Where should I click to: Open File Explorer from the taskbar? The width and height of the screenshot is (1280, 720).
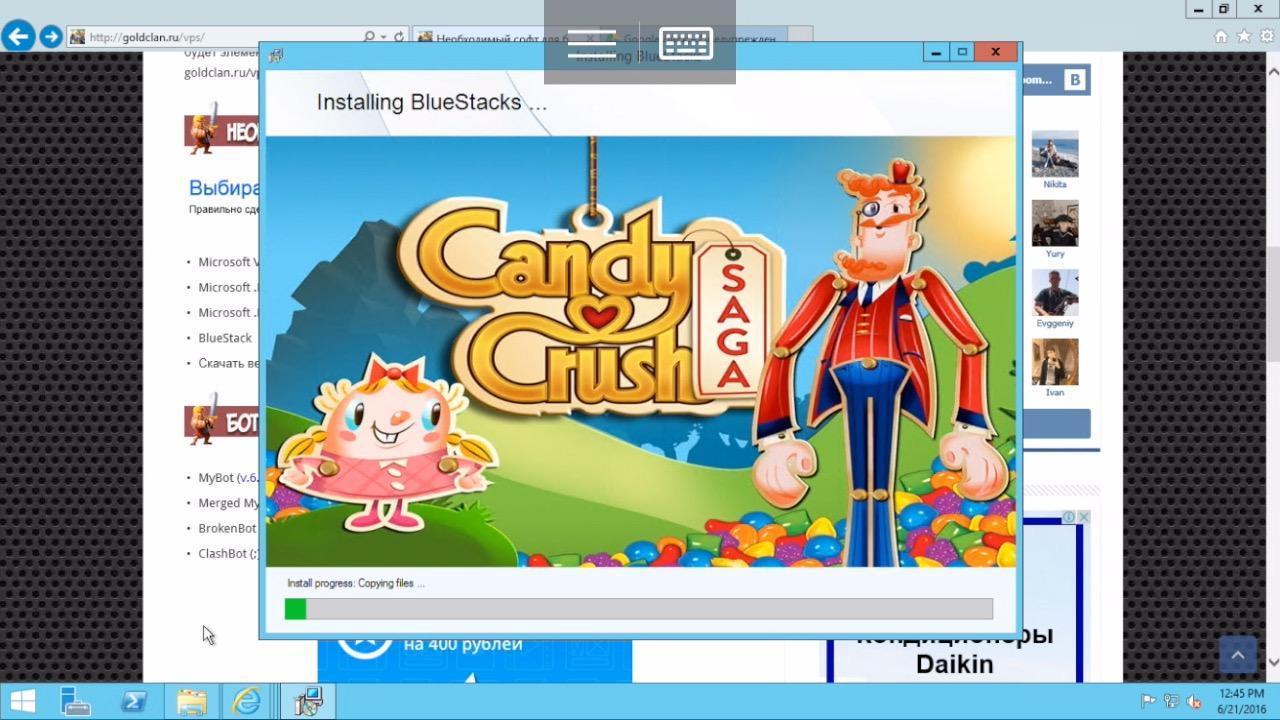191,701
